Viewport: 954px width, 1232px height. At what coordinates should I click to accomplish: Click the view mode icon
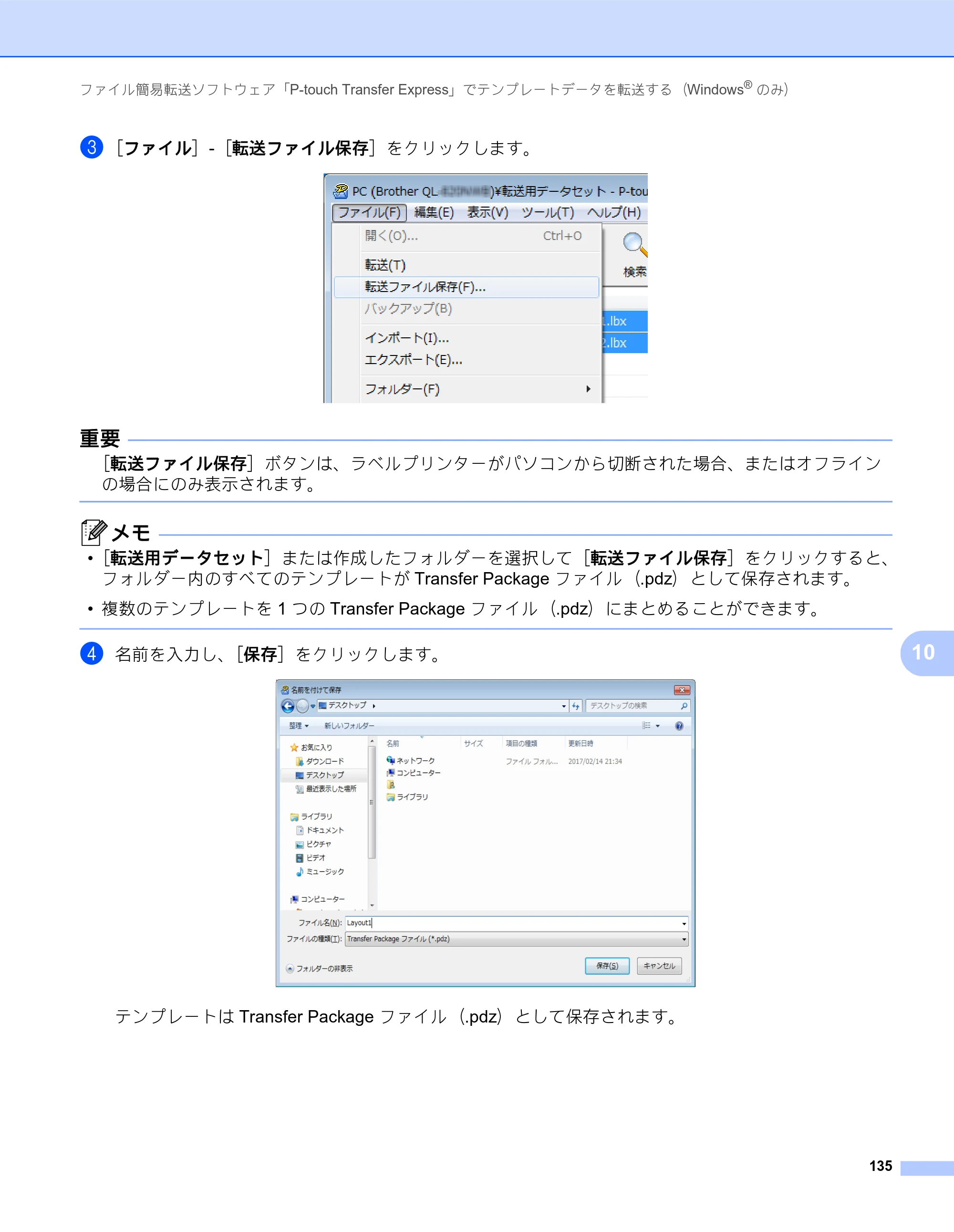(x=646, y=726)
